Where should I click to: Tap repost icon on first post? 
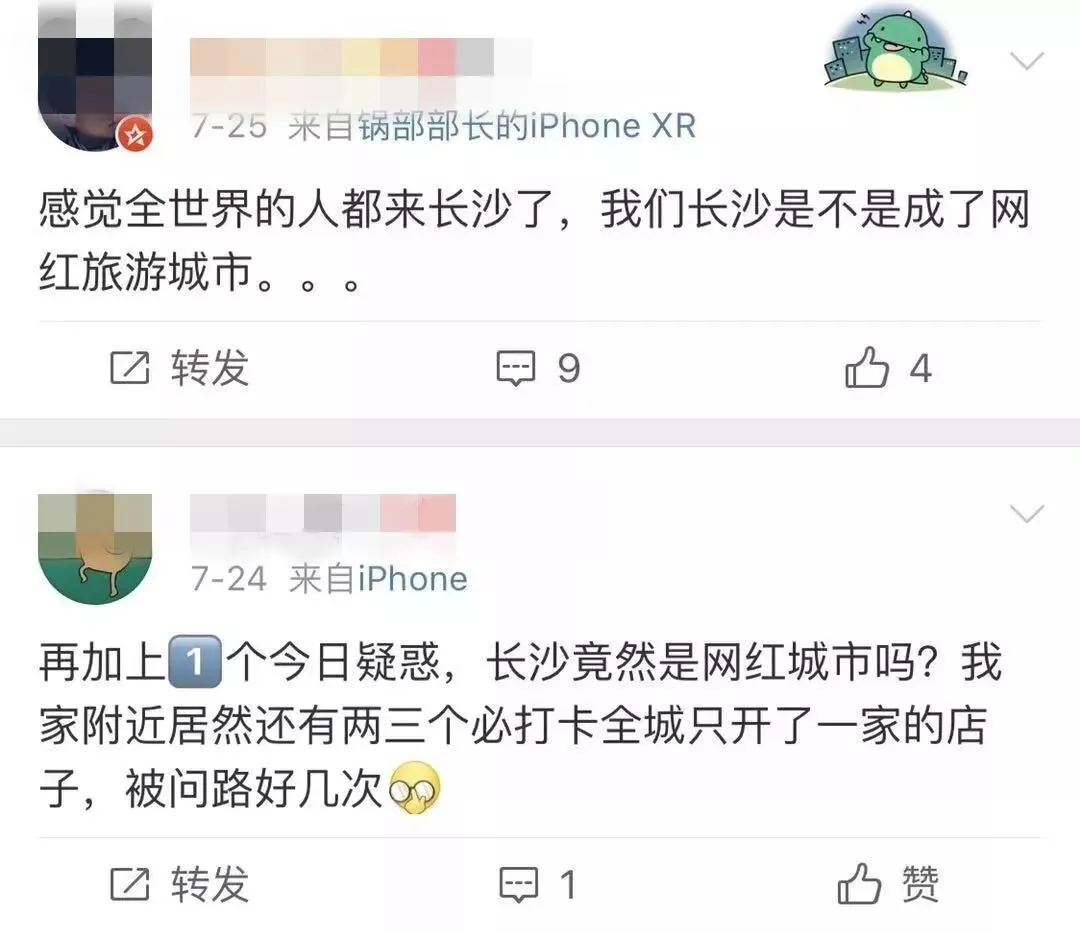pyautogui.click(x=129, y=367)
